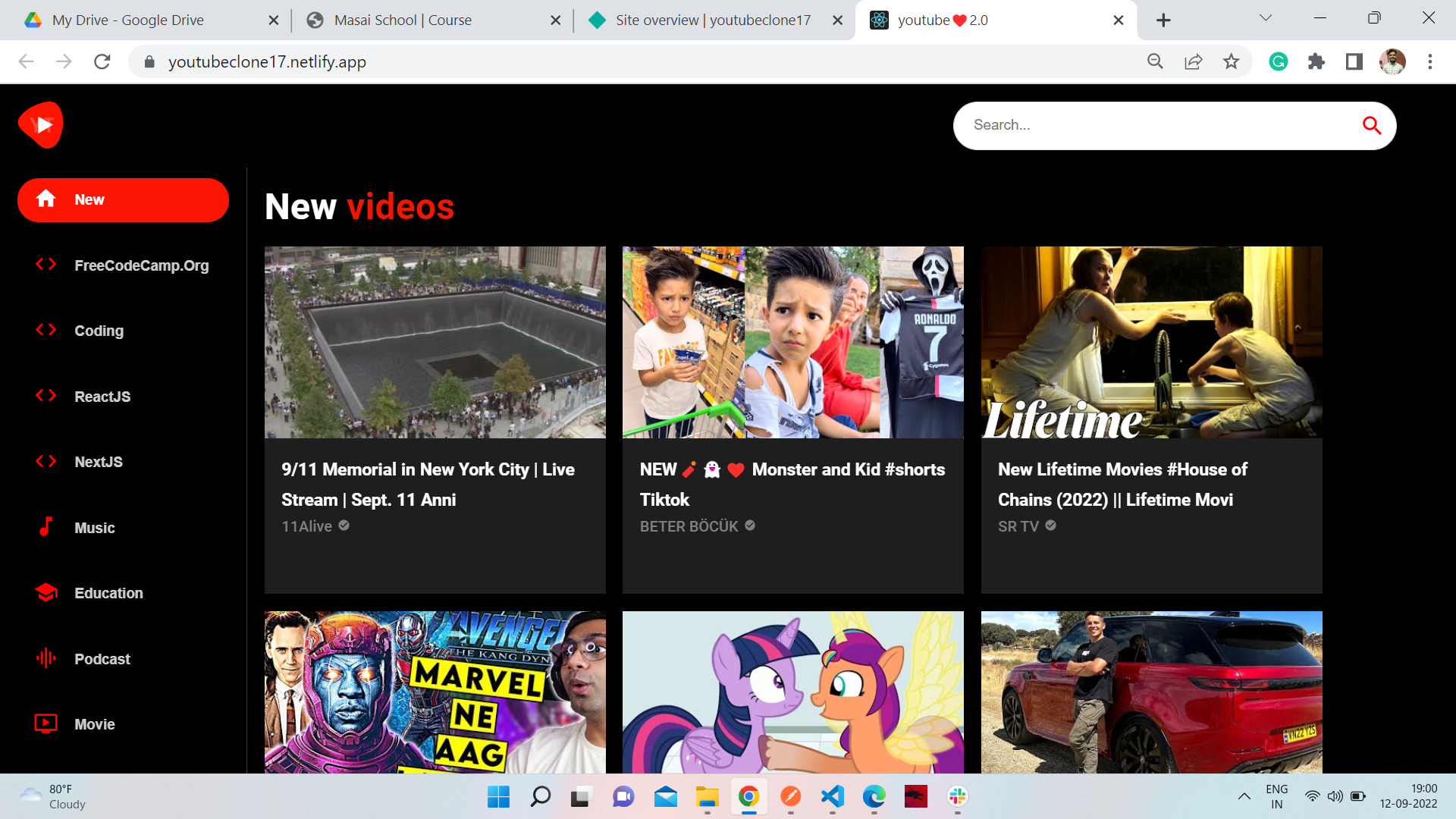Screen dimensions: 1456x819
Task: Open the Marvel Ne Aag video thumbnail
Action: coord(435,692)
